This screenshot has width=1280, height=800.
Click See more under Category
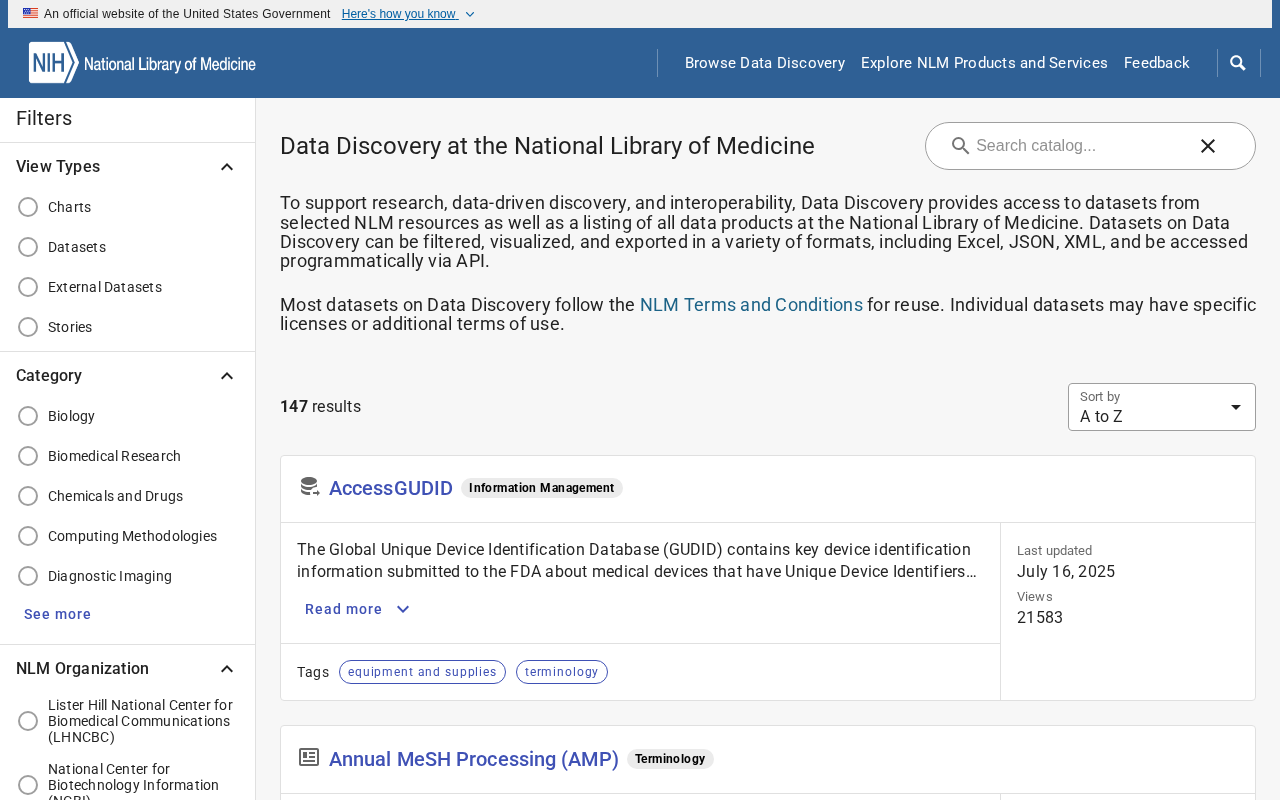click(57, 614)
